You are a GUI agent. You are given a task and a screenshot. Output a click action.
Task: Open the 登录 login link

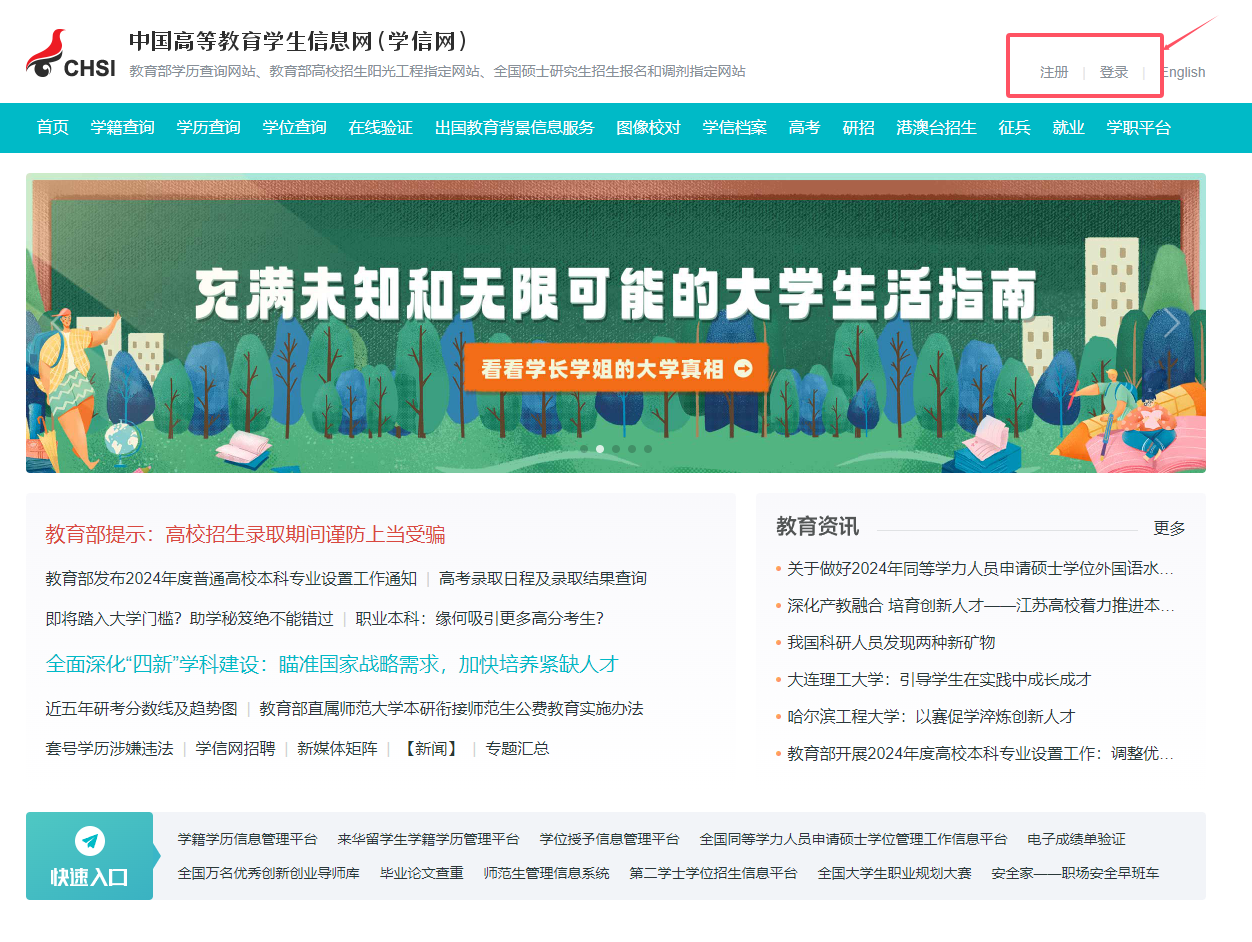tap(1114, 72)
